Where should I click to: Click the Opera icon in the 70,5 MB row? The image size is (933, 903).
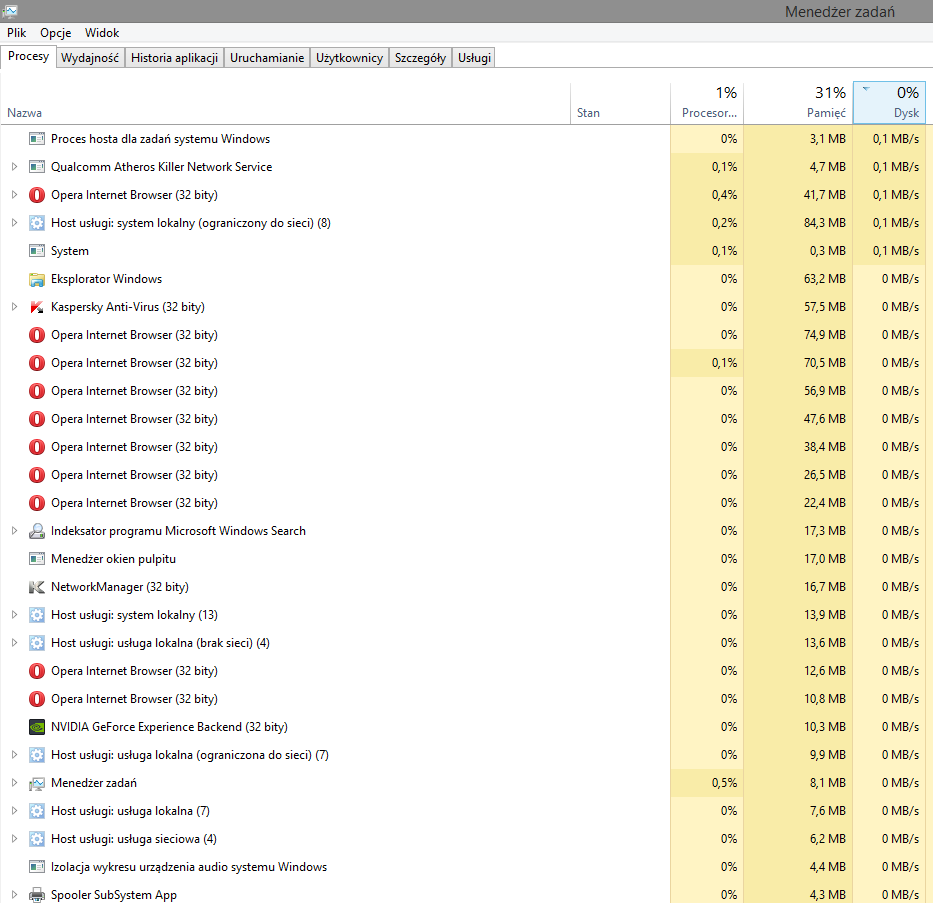(x=37, y=363)
